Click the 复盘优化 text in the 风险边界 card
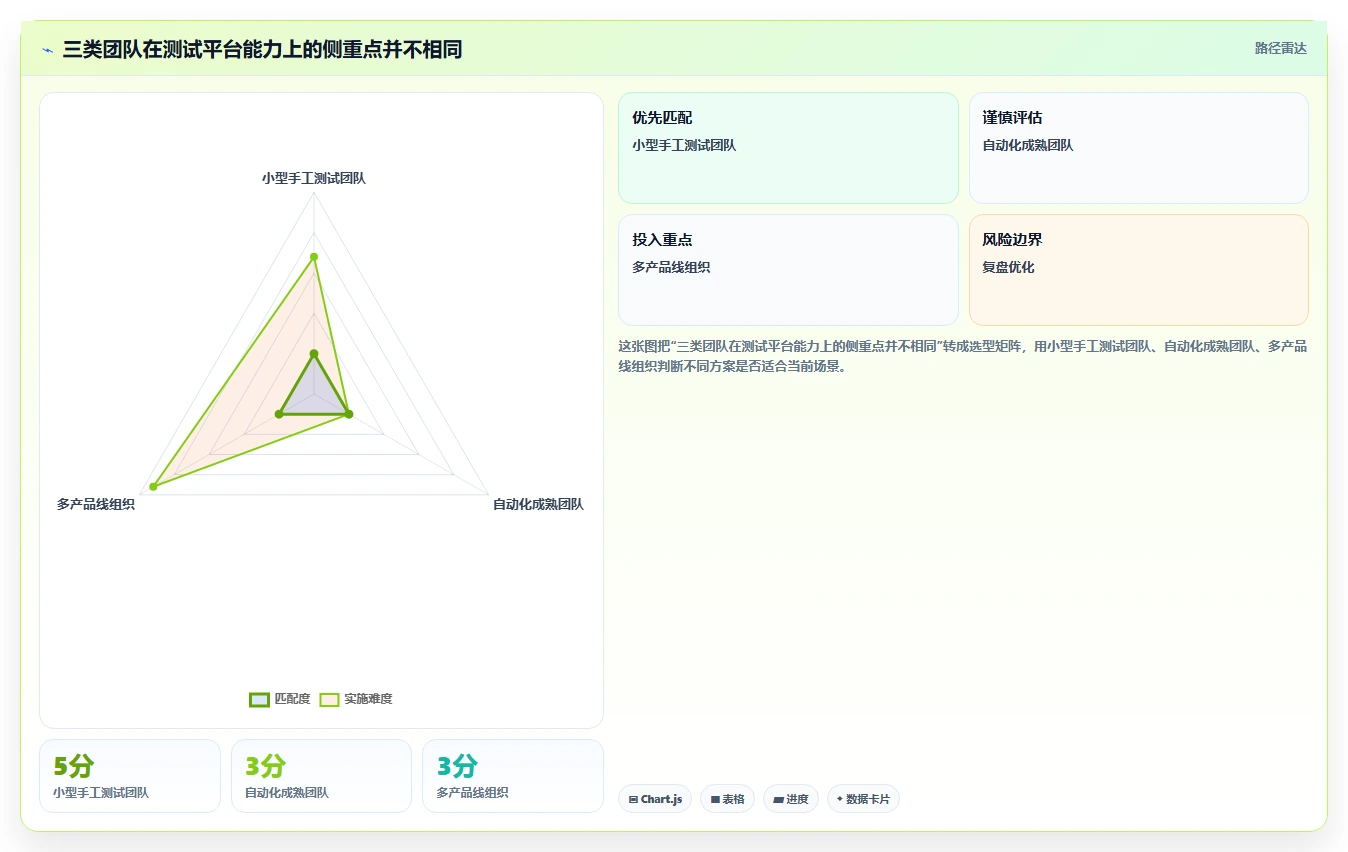Image resolution: width=1348 pixels, height=852 pixels. 1008,267
